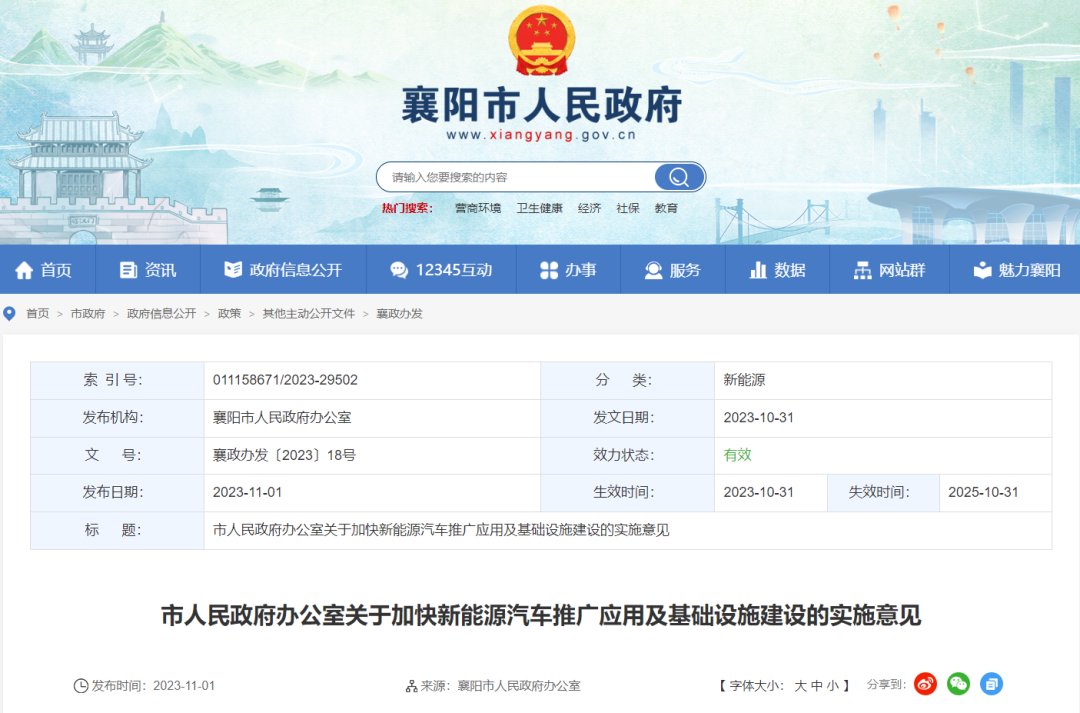Click the search magnifier button

pos(679,177)
